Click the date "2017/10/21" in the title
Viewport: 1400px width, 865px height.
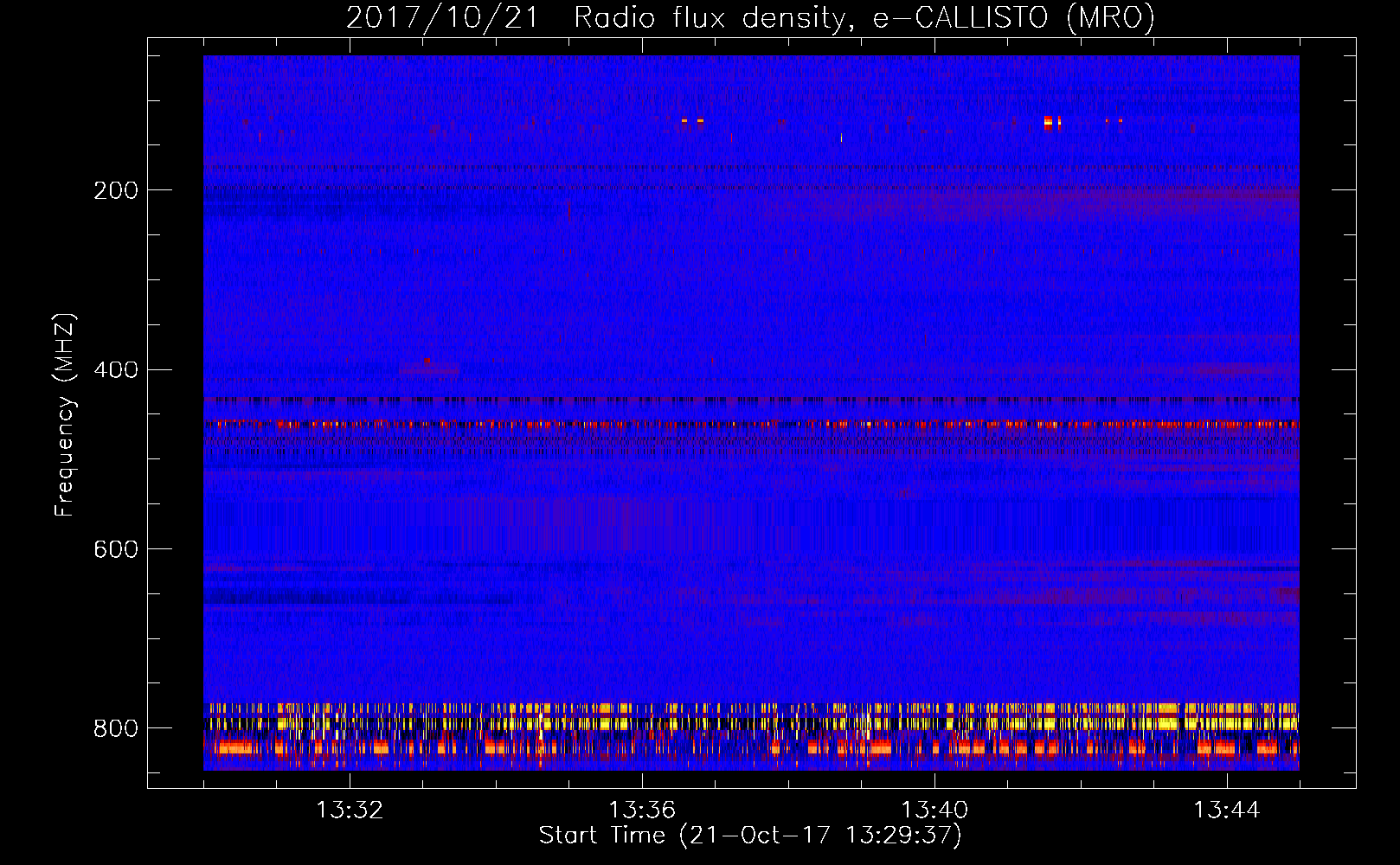click(442, 17)
